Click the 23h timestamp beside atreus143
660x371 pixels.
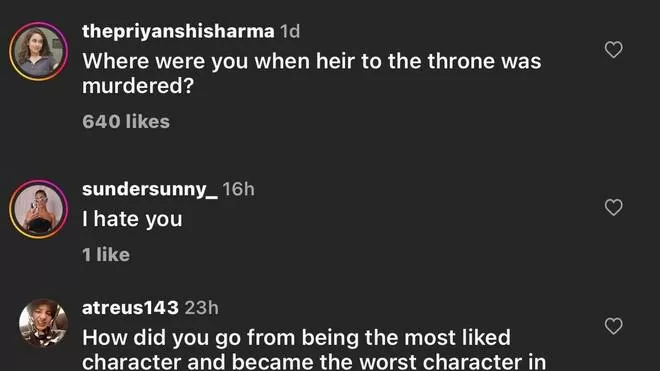pos(202,308)
